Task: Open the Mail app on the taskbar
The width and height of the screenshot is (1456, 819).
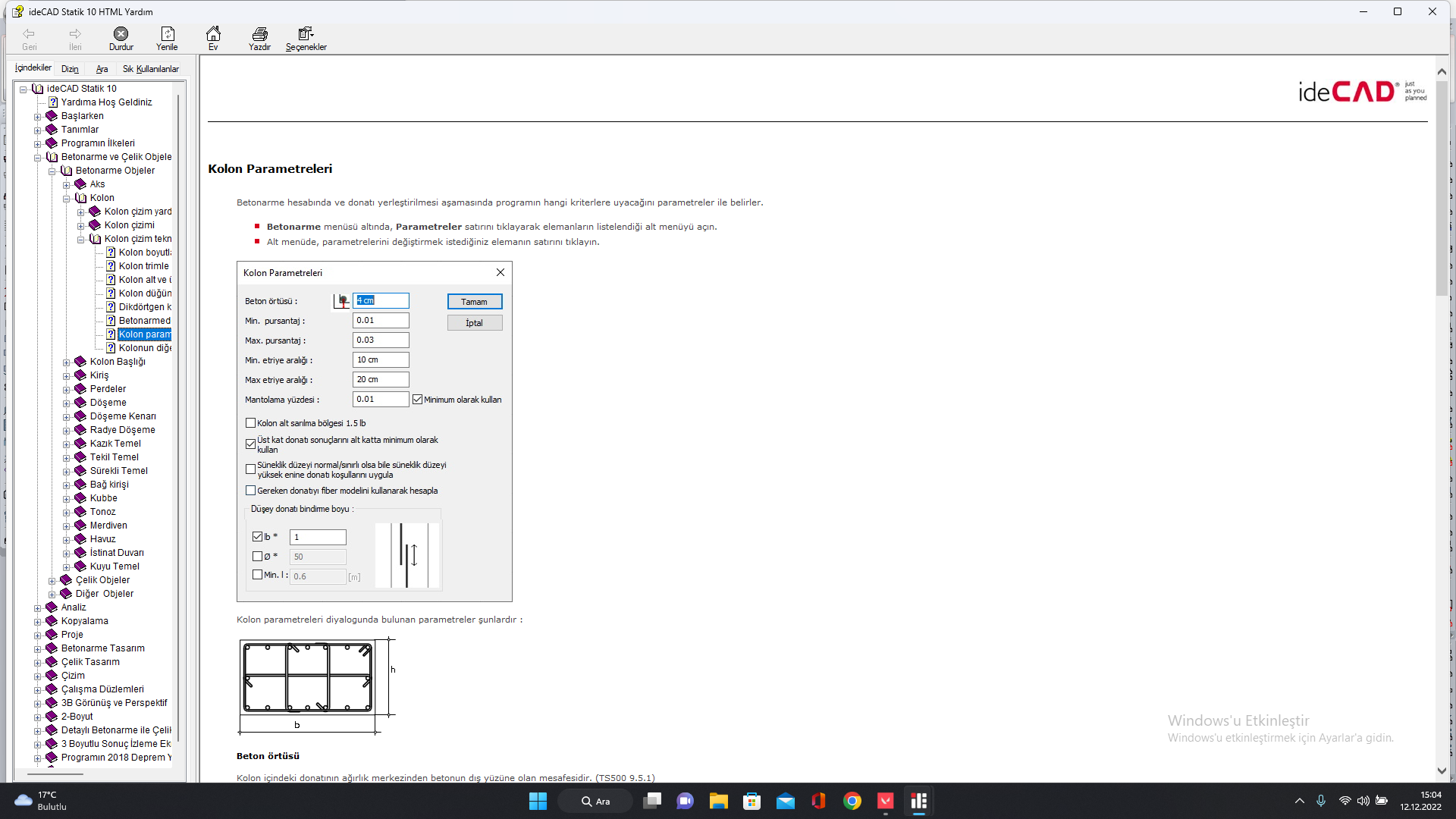Action: point(786,801)
